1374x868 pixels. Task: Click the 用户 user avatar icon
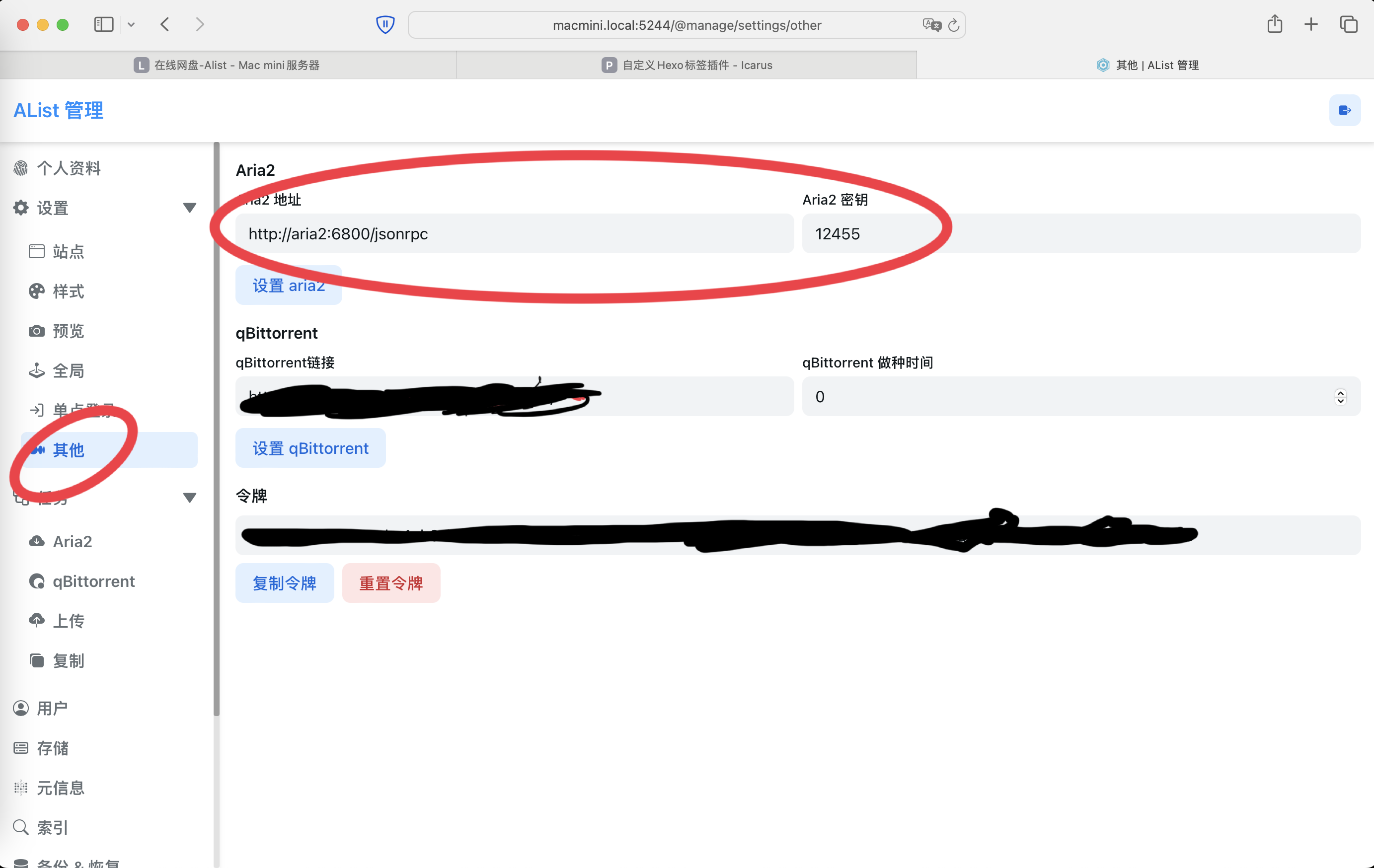point(20,708)
